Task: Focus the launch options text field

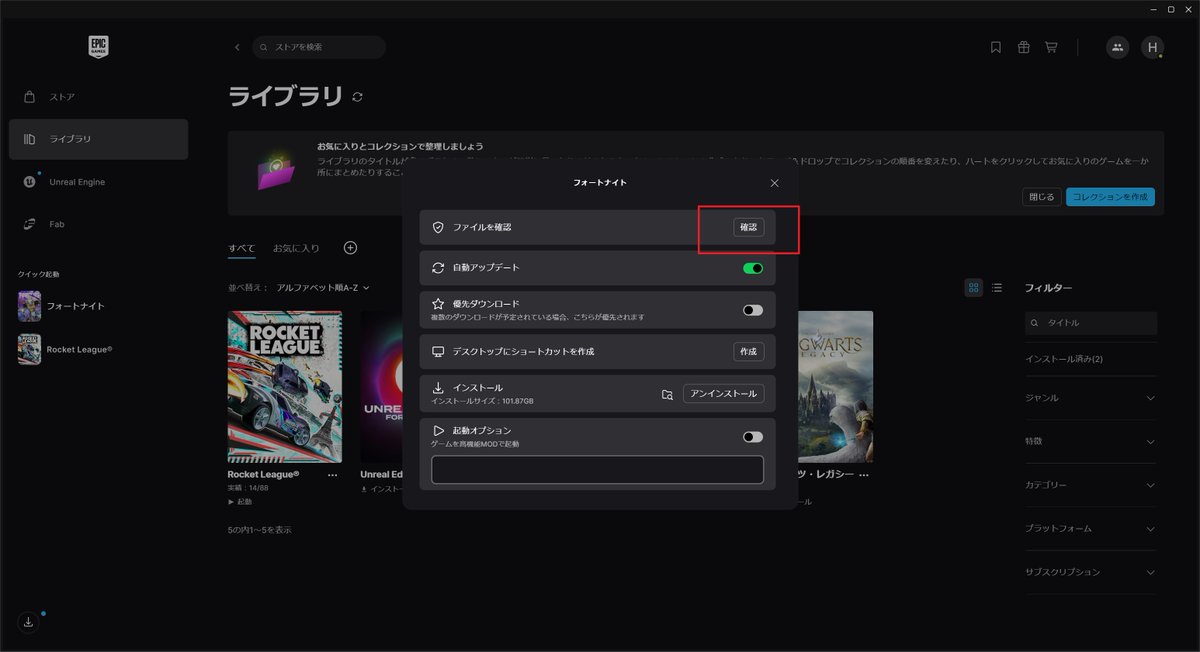Action: pos(597,470)
